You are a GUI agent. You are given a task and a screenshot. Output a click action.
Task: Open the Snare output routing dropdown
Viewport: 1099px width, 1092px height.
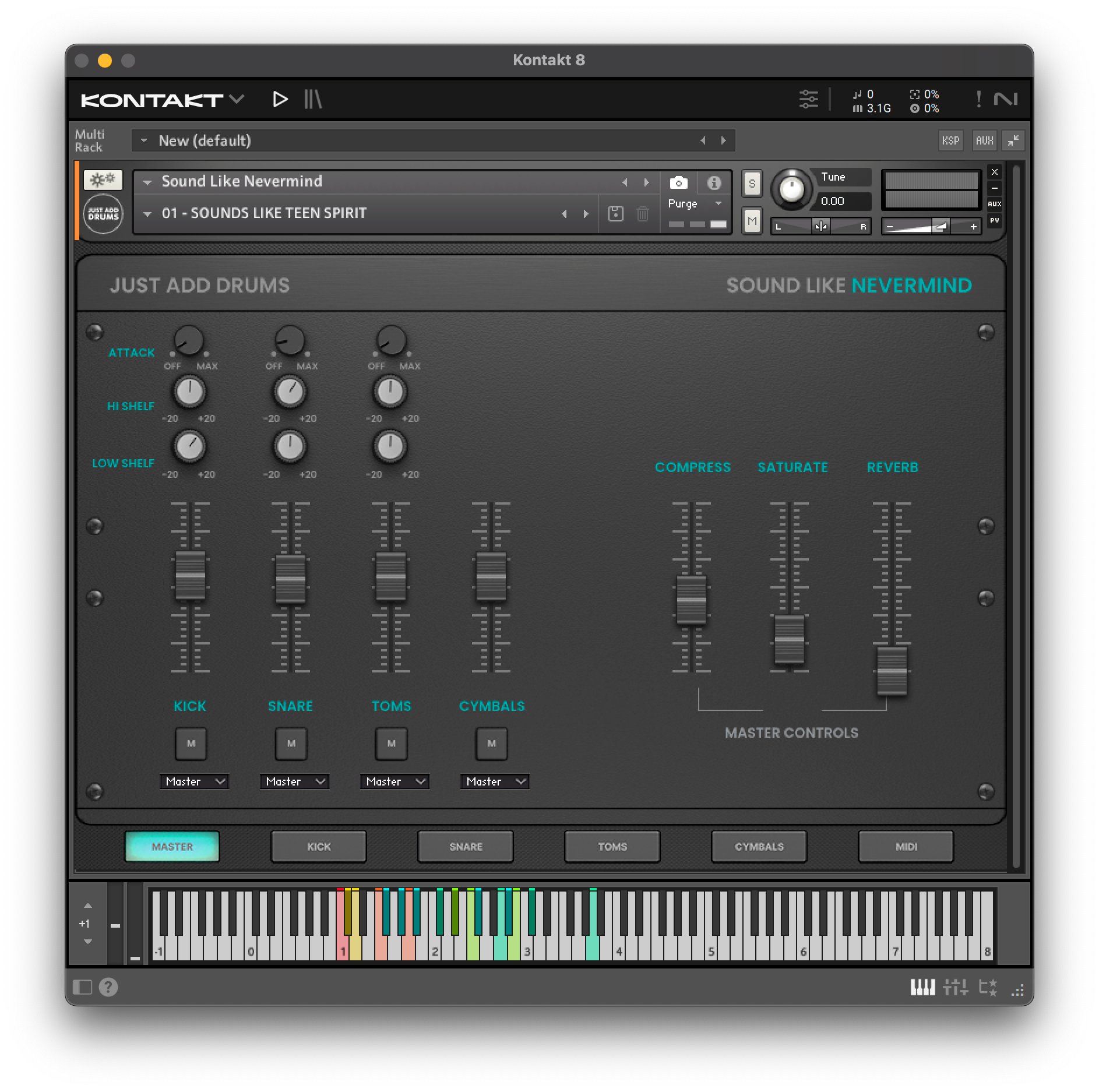pyautogui.click(x=294, y=781)
